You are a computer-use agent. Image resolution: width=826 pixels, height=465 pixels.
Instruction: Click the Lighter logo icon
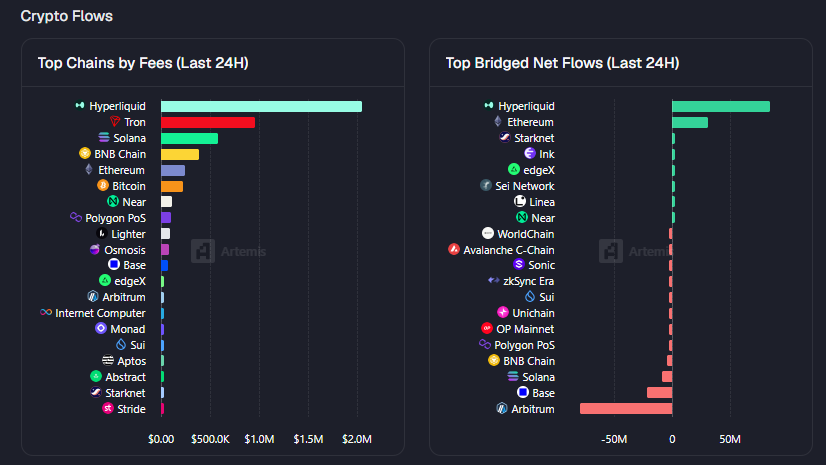(102, 233)
